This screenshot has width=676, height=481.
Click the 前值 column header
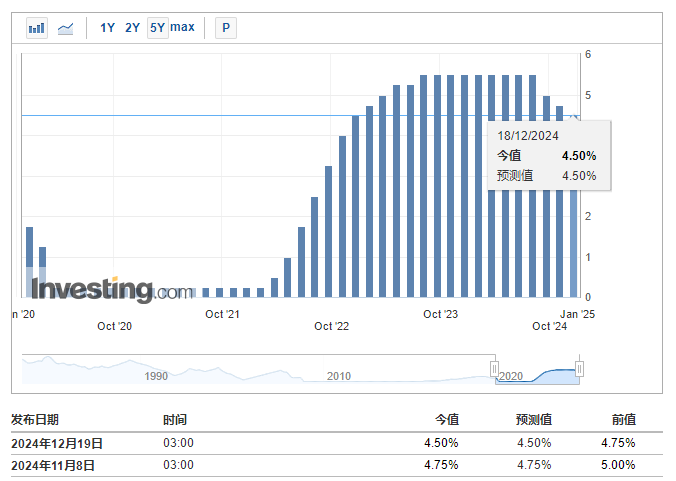tap(623, 420)
